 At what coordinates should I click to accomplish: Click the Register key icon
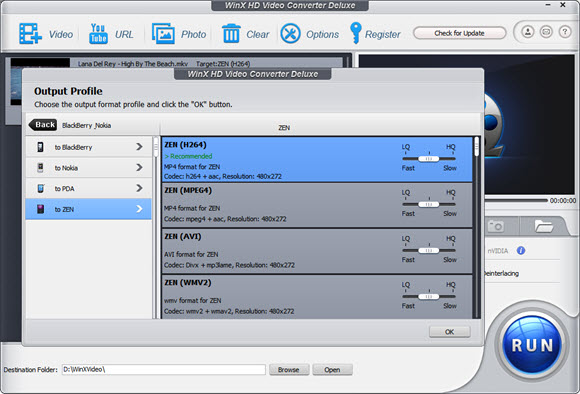tap(355, 33)
